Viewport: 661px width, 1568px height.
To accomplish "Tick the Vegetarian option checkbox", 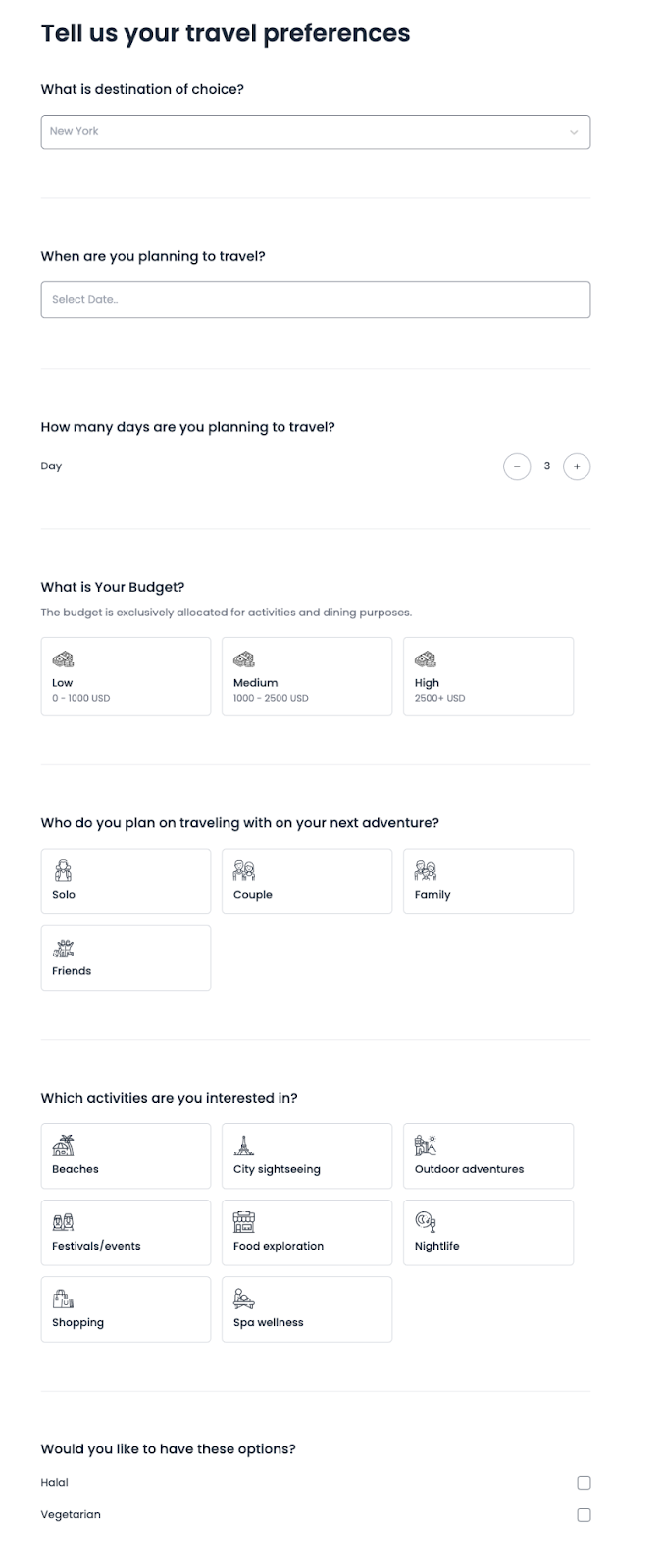I will tap(584, 1515).
